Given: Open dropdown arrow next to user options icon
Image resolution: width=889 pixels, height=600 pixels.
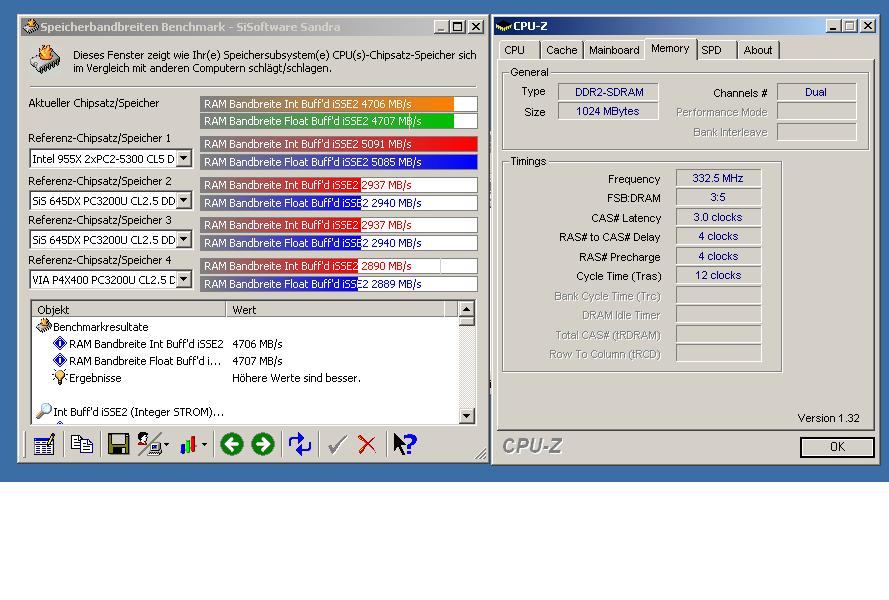Looking at the screenshot, I should pos(166,445).
